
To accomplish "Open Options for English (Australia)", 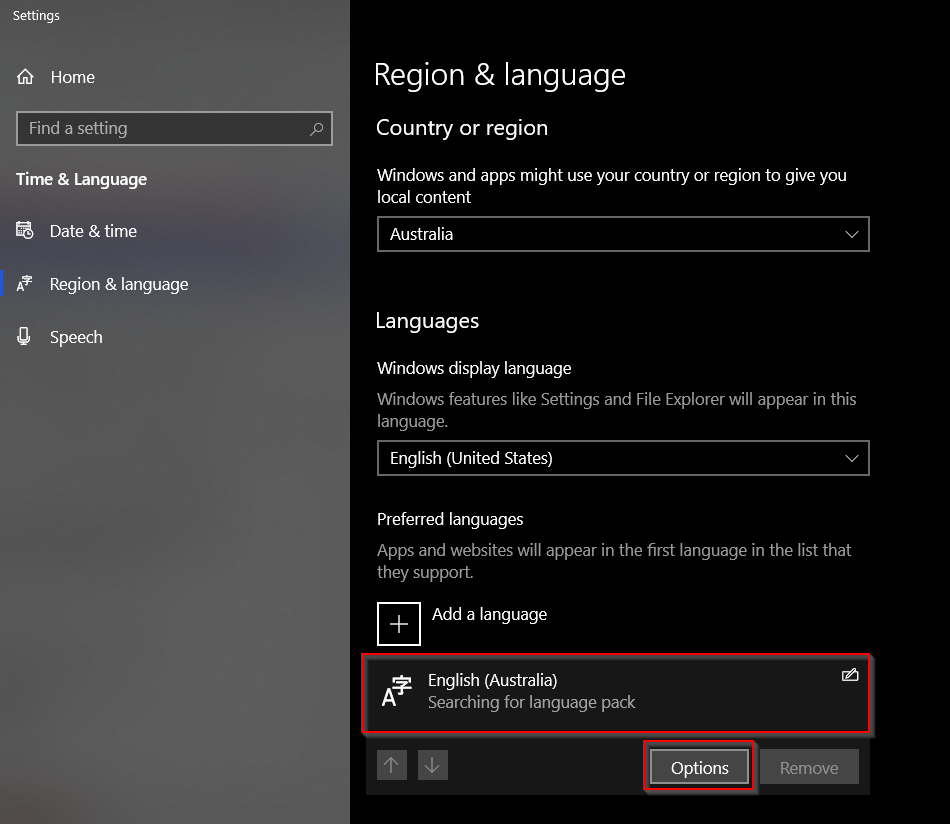I will pos(699,768).
